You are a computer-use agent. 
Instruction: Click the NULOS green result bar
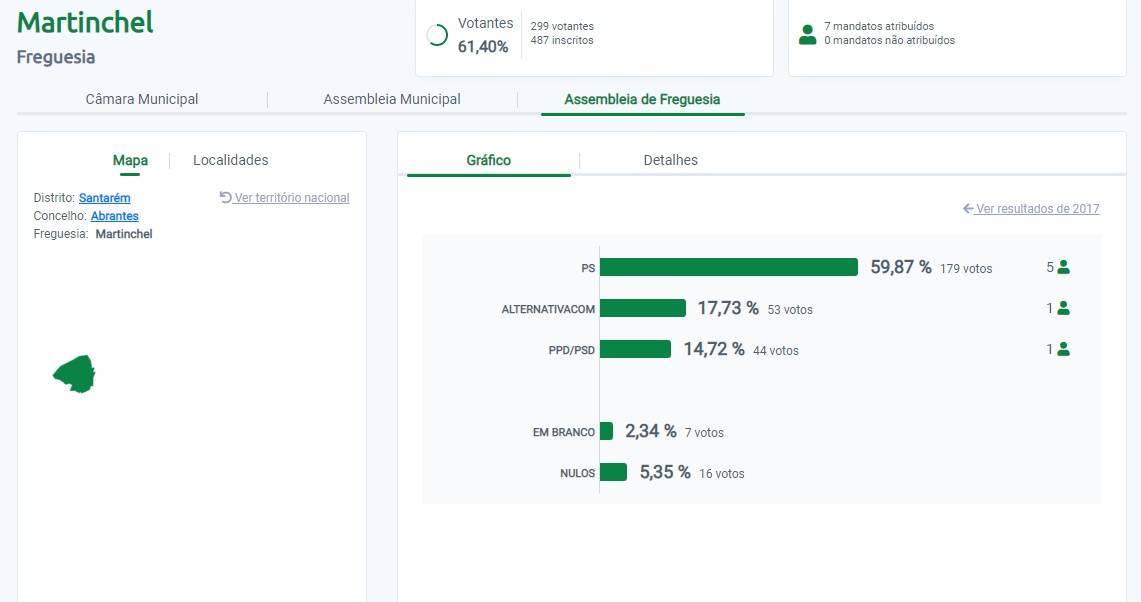(613, 472)
